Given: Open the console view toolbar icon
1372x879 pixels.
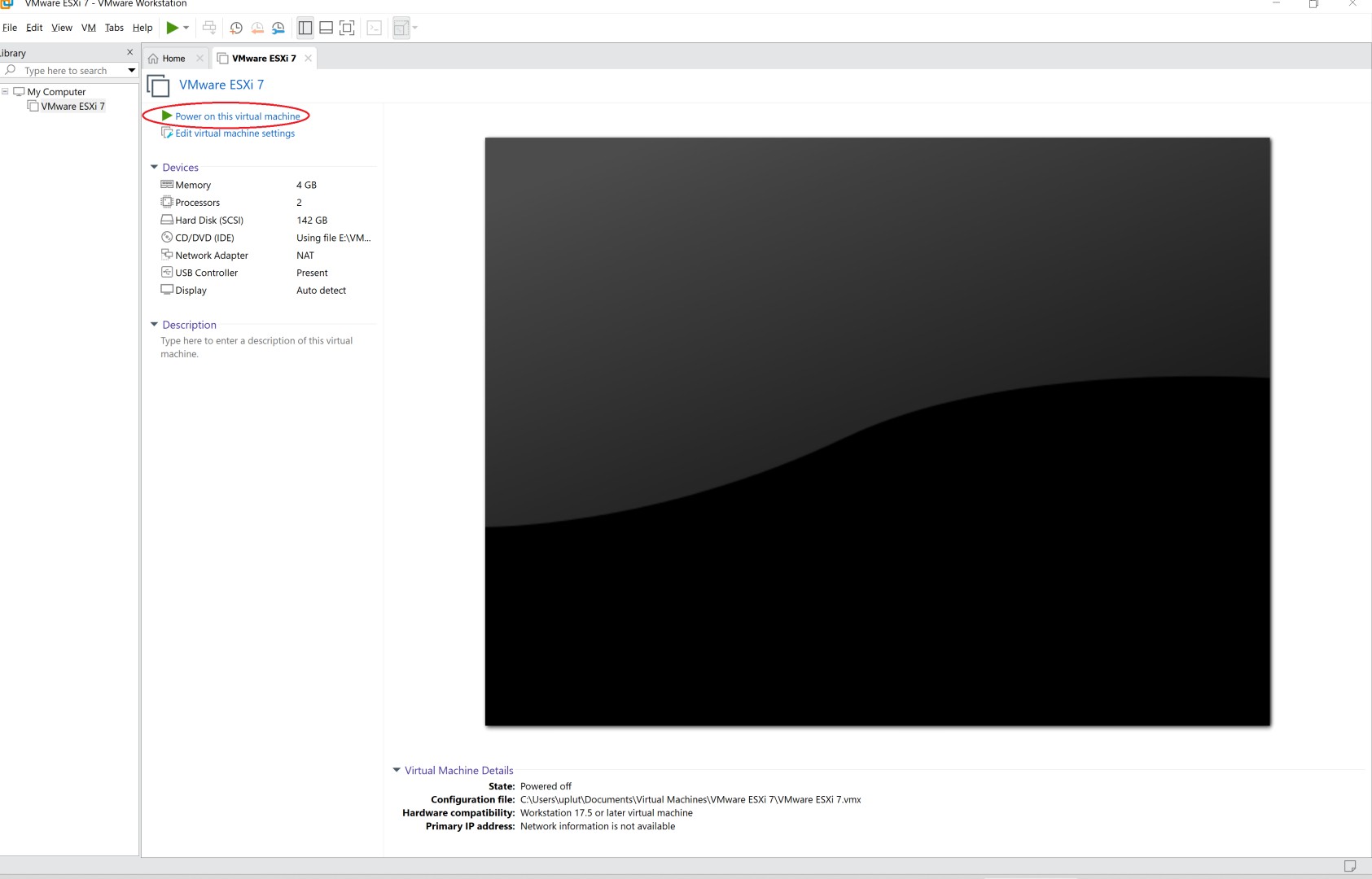Looking at the screenshot, I should coord(375,28).
